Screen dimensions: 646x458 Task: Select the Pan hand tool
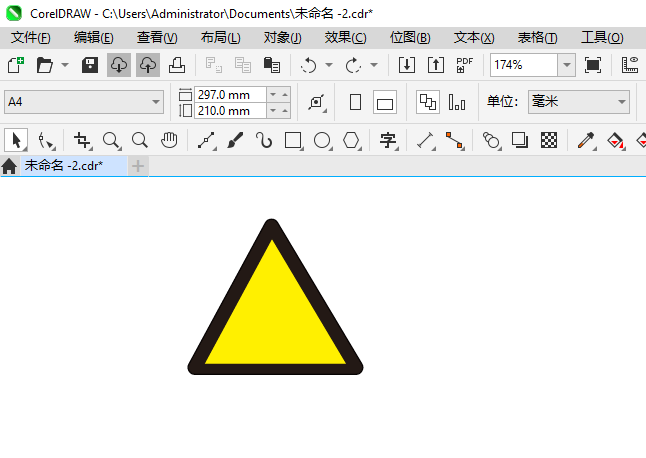point(169,140)
